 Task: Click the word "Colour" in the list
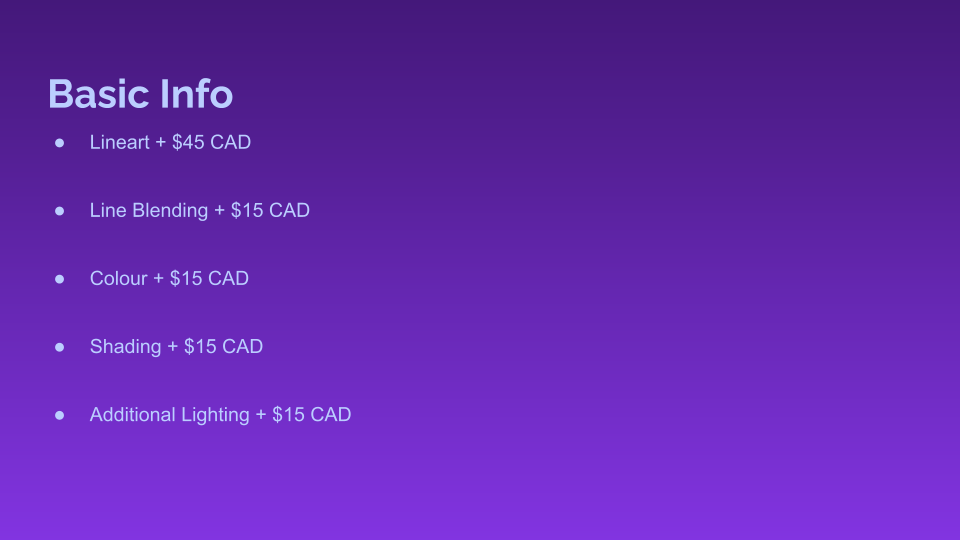pyautogui.click(x=118, y=278)
